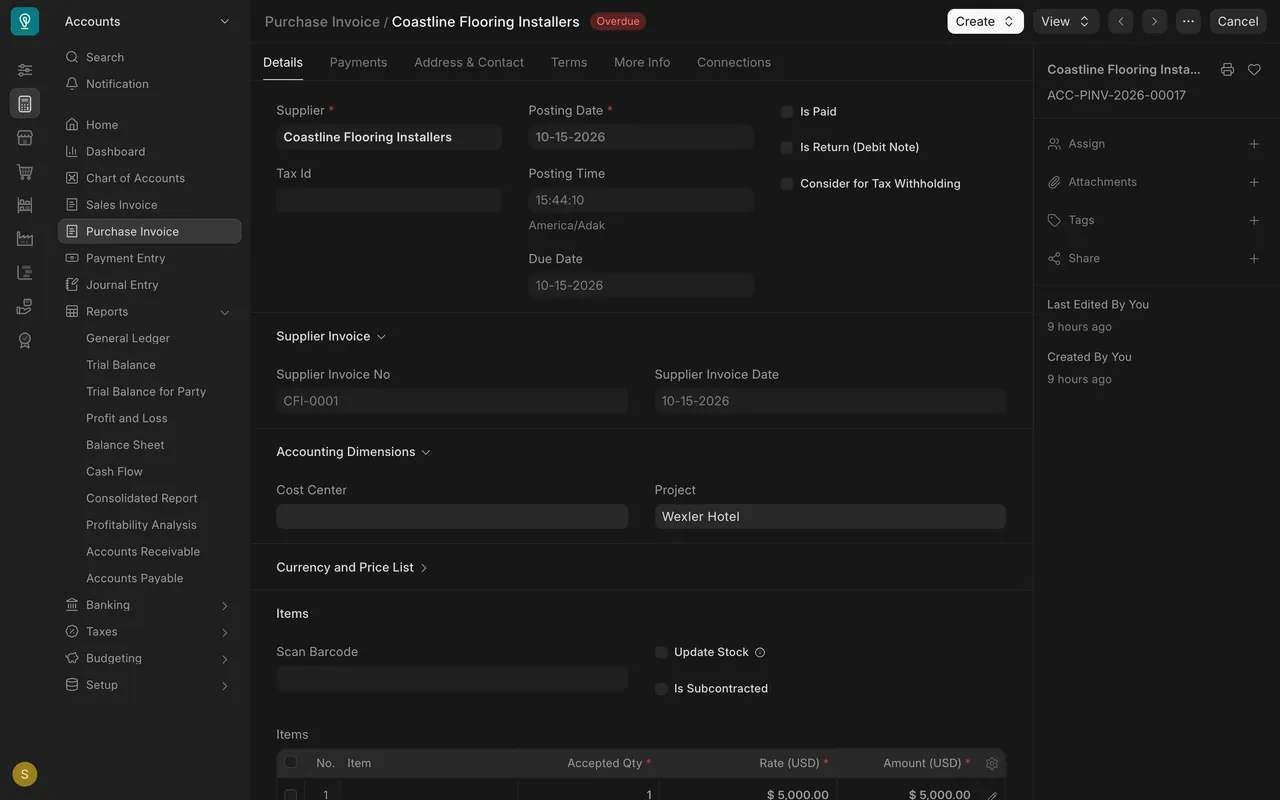Click the Cost Center input field
The image size is (1280, 800).
point(452,517)
